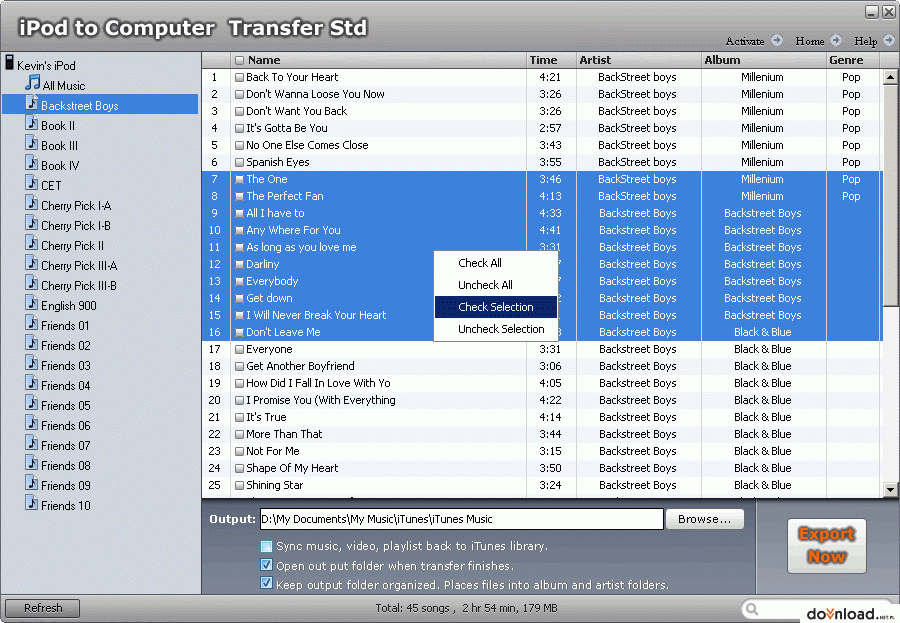Click the All Music note icon

point(33,82)
